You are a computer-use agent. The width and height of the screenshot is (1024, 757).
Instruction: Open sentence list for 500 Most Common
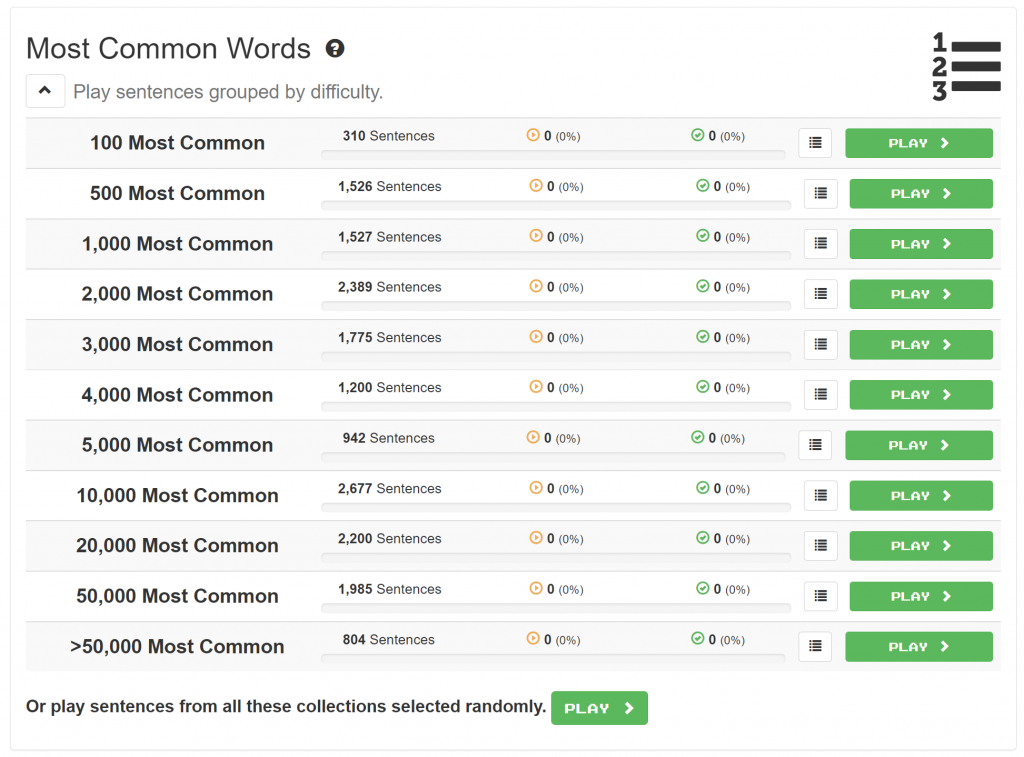(x=820, y=194)
